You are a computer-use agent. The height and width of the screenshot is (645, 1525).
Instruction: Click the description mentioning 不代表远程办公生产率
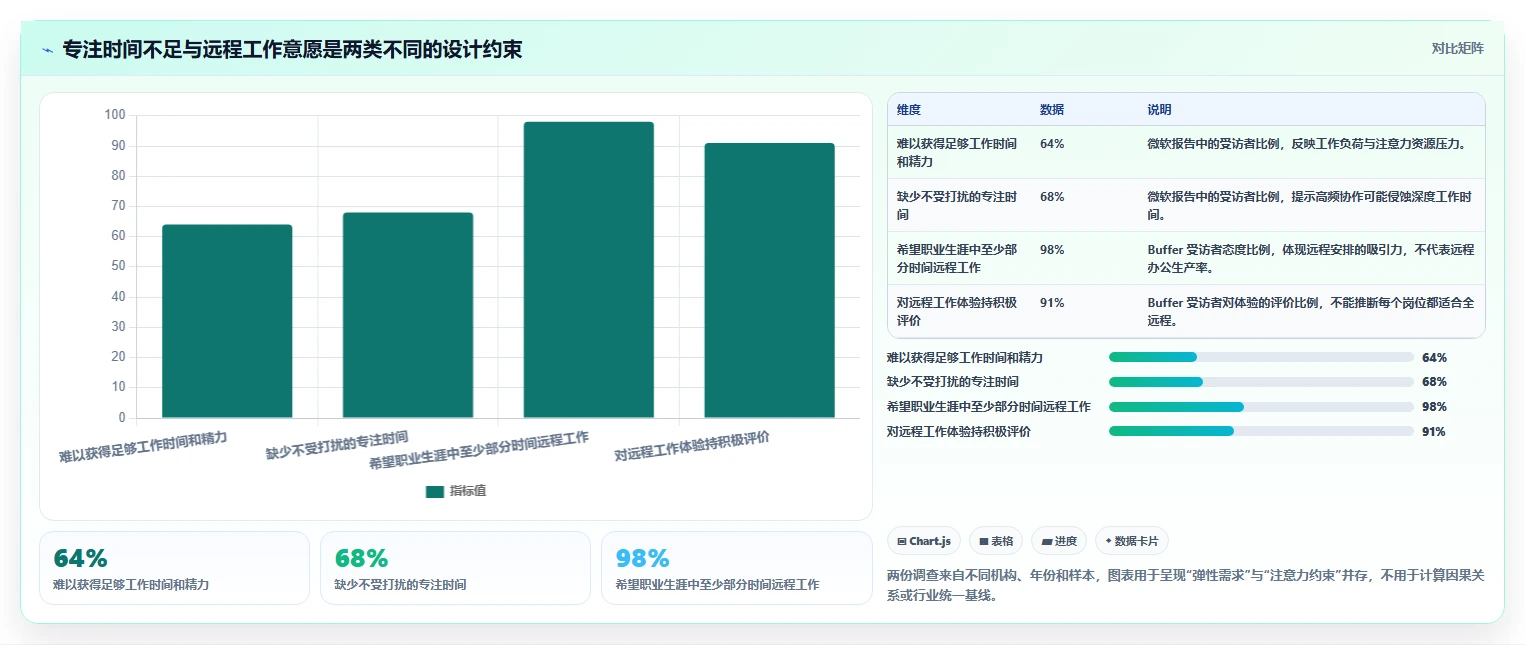1310,258
